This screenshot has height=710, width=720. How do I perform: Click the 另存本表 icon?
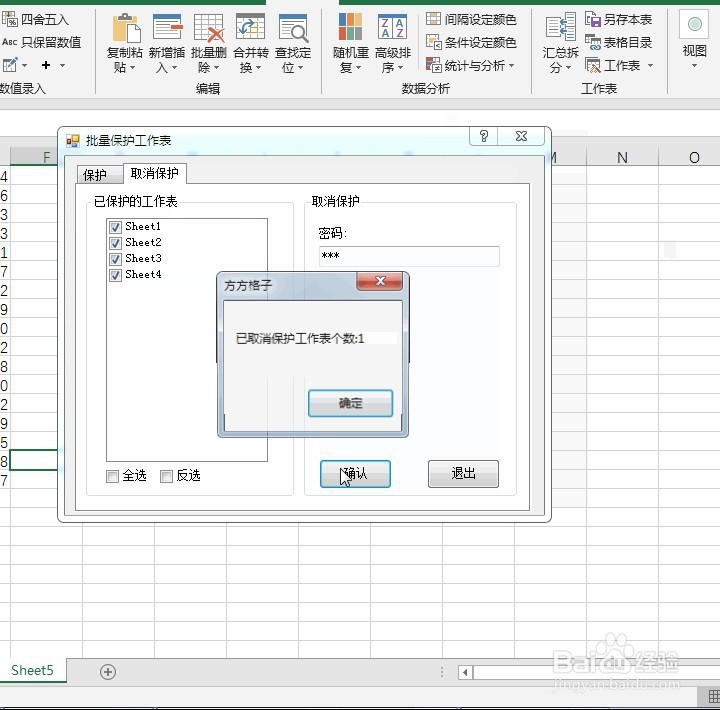[593, 19]
